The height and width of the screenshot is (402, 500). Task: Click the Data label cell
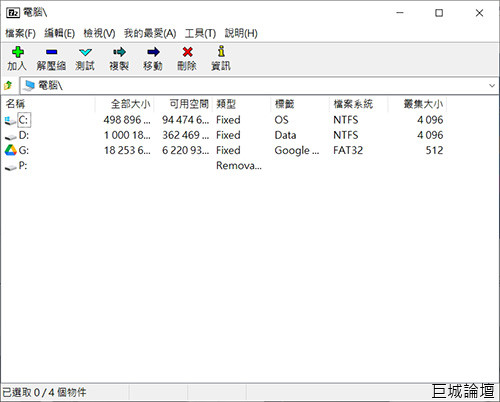click(285, 135)
